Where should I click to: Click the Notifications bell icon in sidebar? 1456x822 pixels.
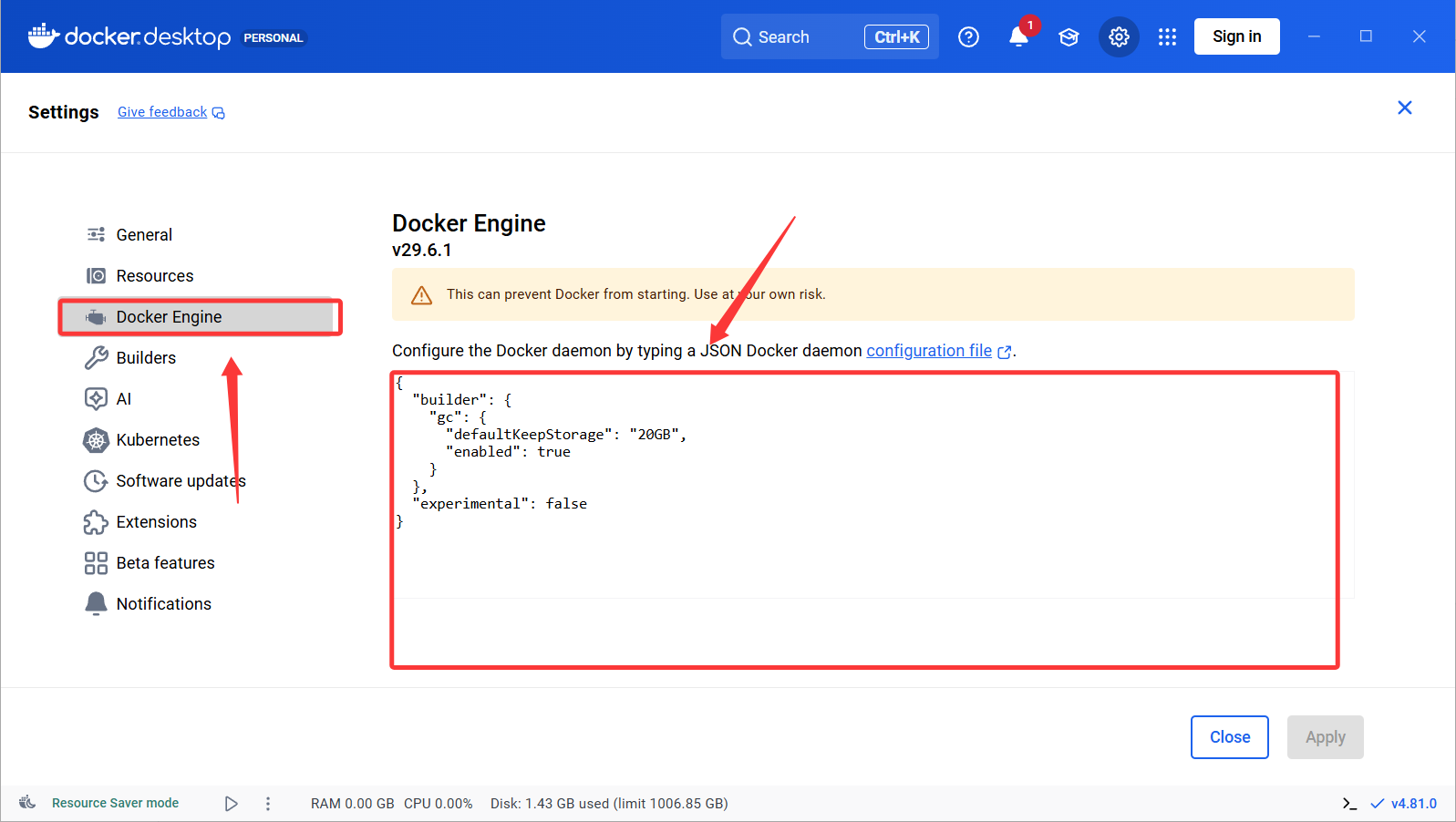[x=96, y=604]
